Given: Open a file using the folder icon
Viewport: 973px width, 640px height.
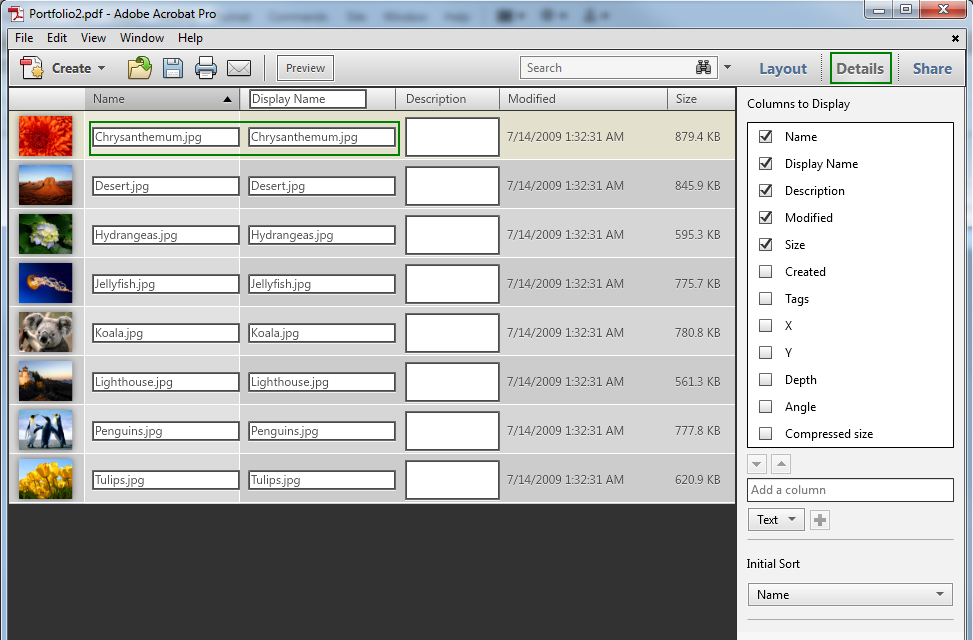Looking at the screenshot, I should click(139, 67).
